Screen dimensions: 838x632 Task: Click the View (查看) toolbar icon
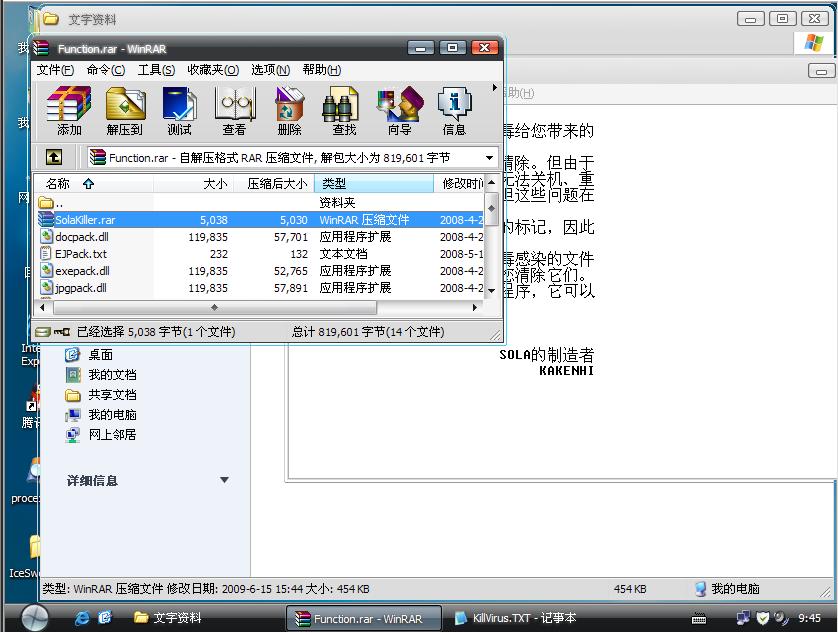(x=234, y=111)
